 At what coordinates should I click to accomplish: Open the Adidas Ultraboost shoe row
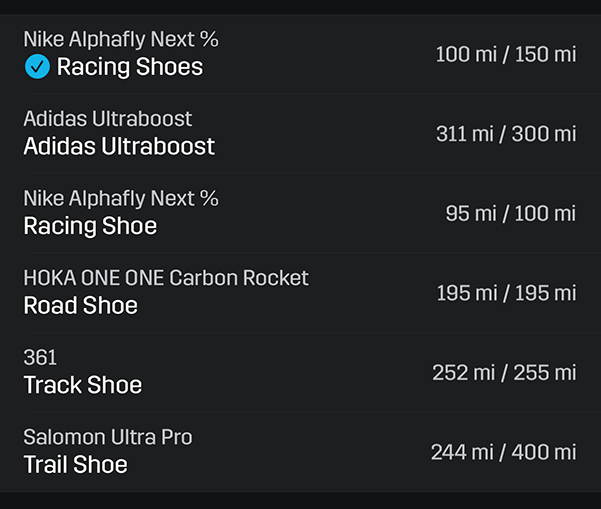click(300, 134)
